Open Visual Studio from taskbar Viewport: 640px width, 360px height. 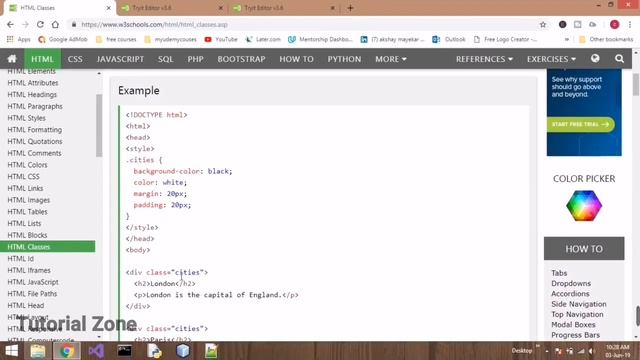96,351
